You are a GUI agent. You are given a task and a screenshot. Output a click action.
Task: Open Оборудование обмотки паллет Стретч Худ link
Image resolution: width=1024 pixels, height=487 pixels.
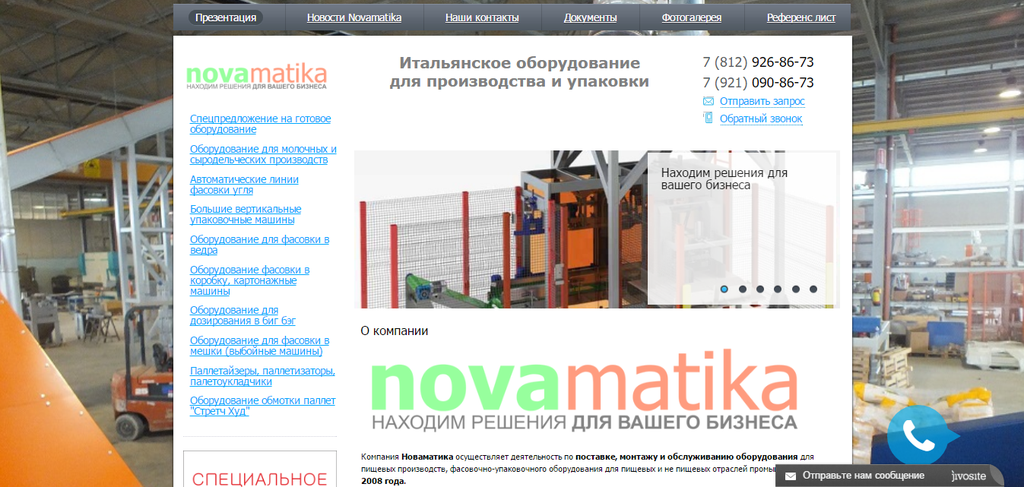coord(263,406)
